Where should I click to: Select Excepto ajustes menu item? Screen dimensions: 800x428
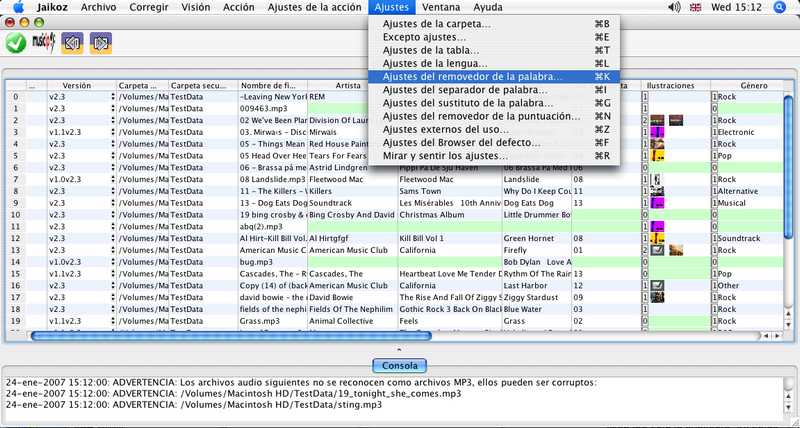pos(493,37)
